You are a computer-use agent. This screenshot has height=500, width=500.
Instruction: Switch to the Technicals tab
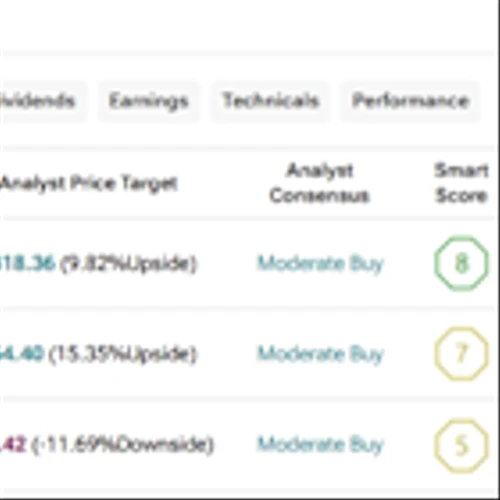(x=270, y=101)
